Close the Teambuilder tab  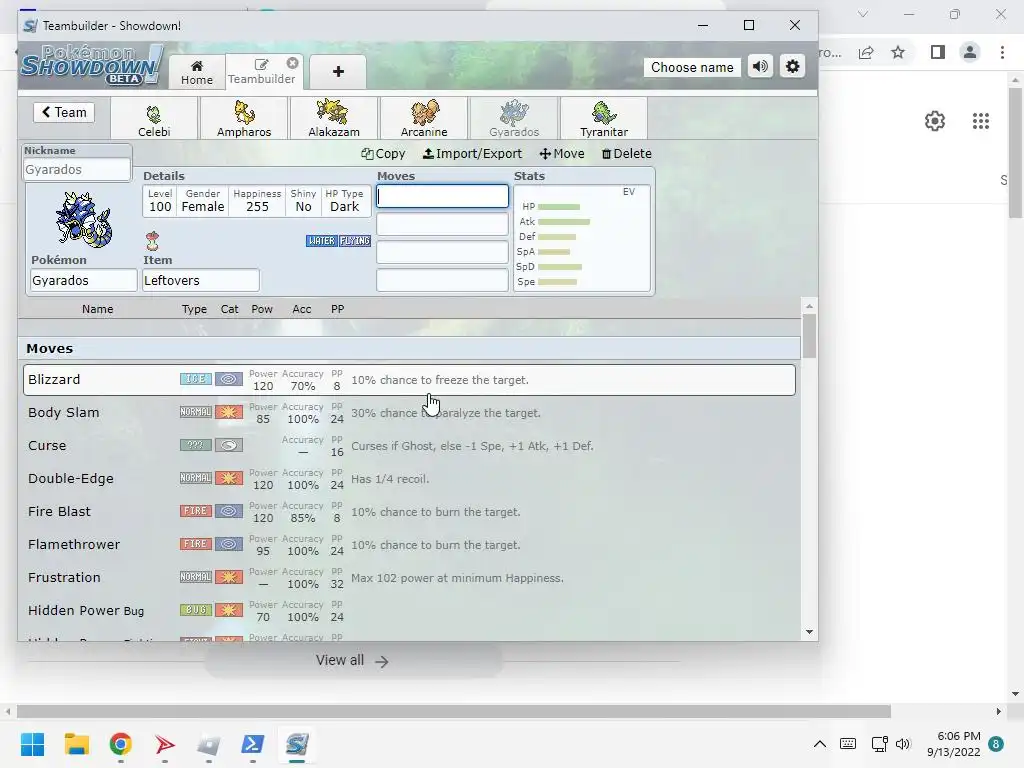point(293,63)
